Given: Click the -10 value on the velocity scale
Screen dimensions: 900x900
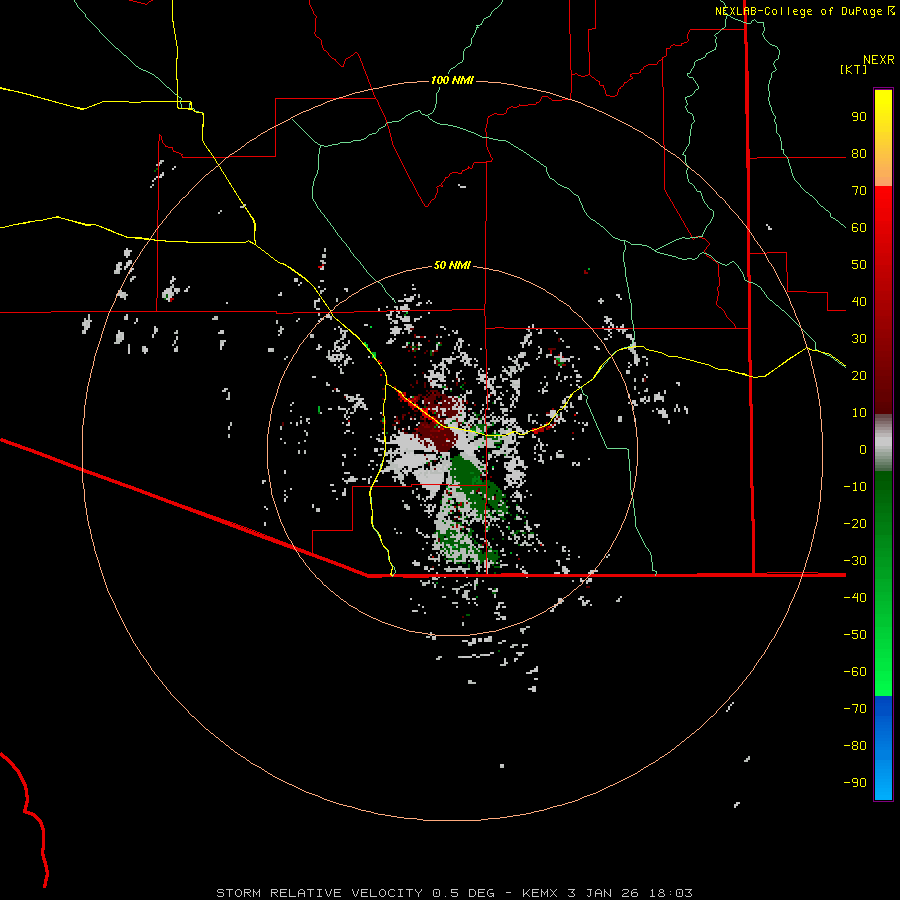Looking at the screenshot, I should (855, 487).
